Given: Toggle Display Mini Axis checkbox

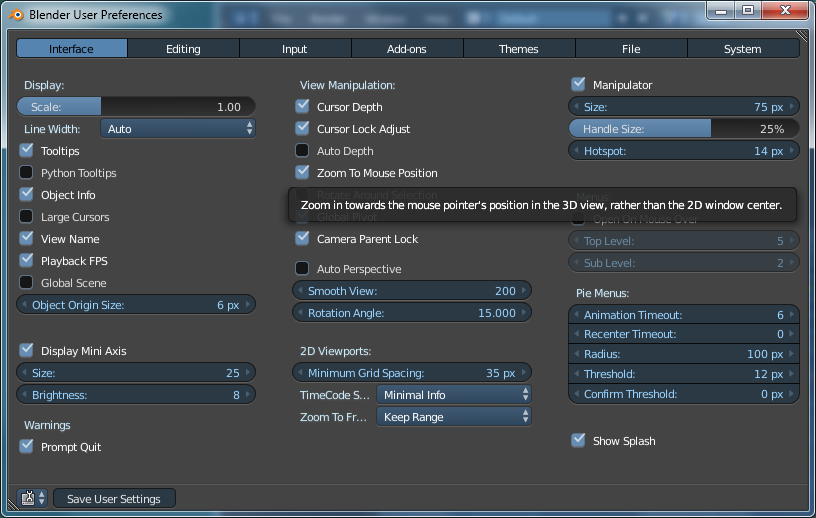Looking at the screenshot, I should [26, 350].
